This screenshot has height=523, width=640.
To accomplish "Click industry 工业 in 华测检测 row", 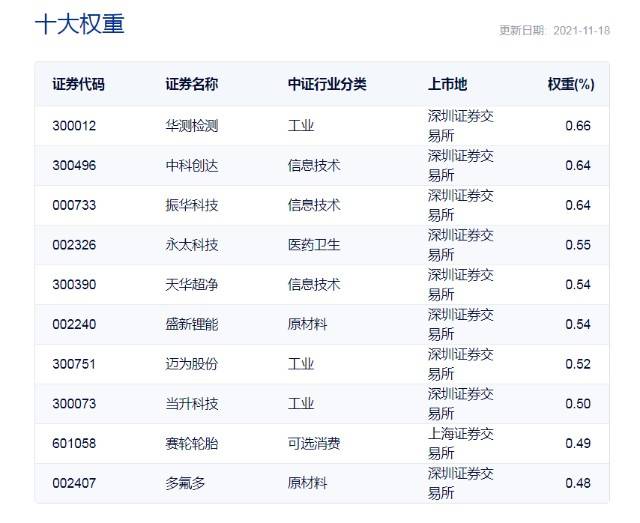I will coord(301,126).
